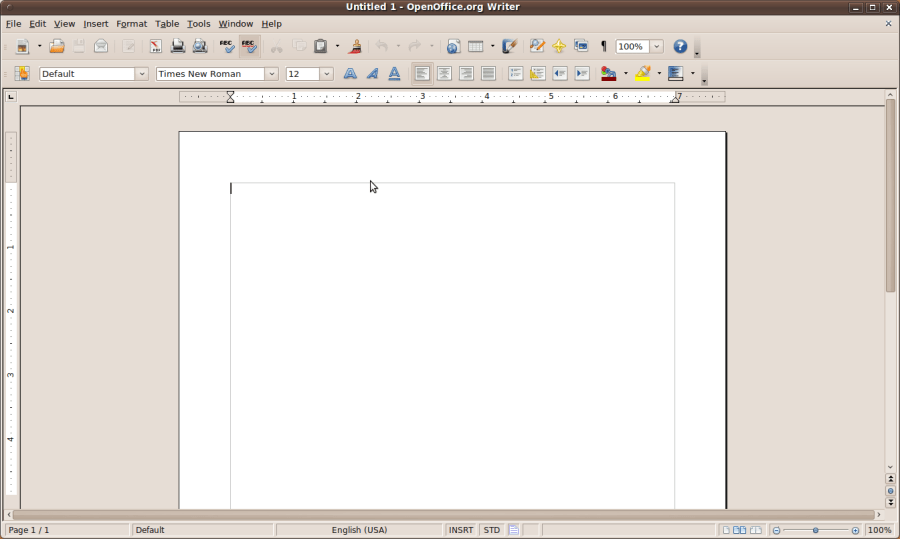This screenshot has width=900, height=539.
Task: Toggle INSRT insert mode in status bar
Action: coord(461,530)
